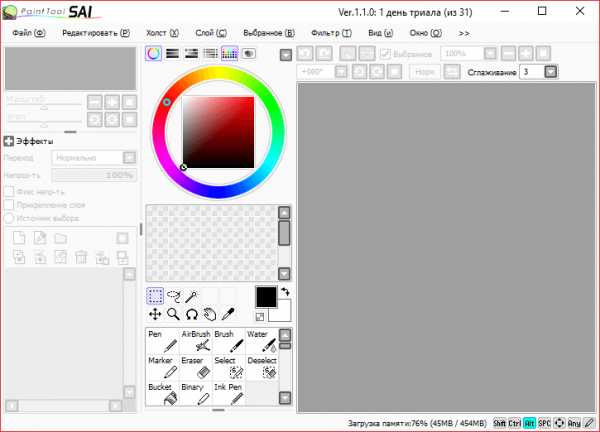Select the rotate canvas tool

pos(191,314)
